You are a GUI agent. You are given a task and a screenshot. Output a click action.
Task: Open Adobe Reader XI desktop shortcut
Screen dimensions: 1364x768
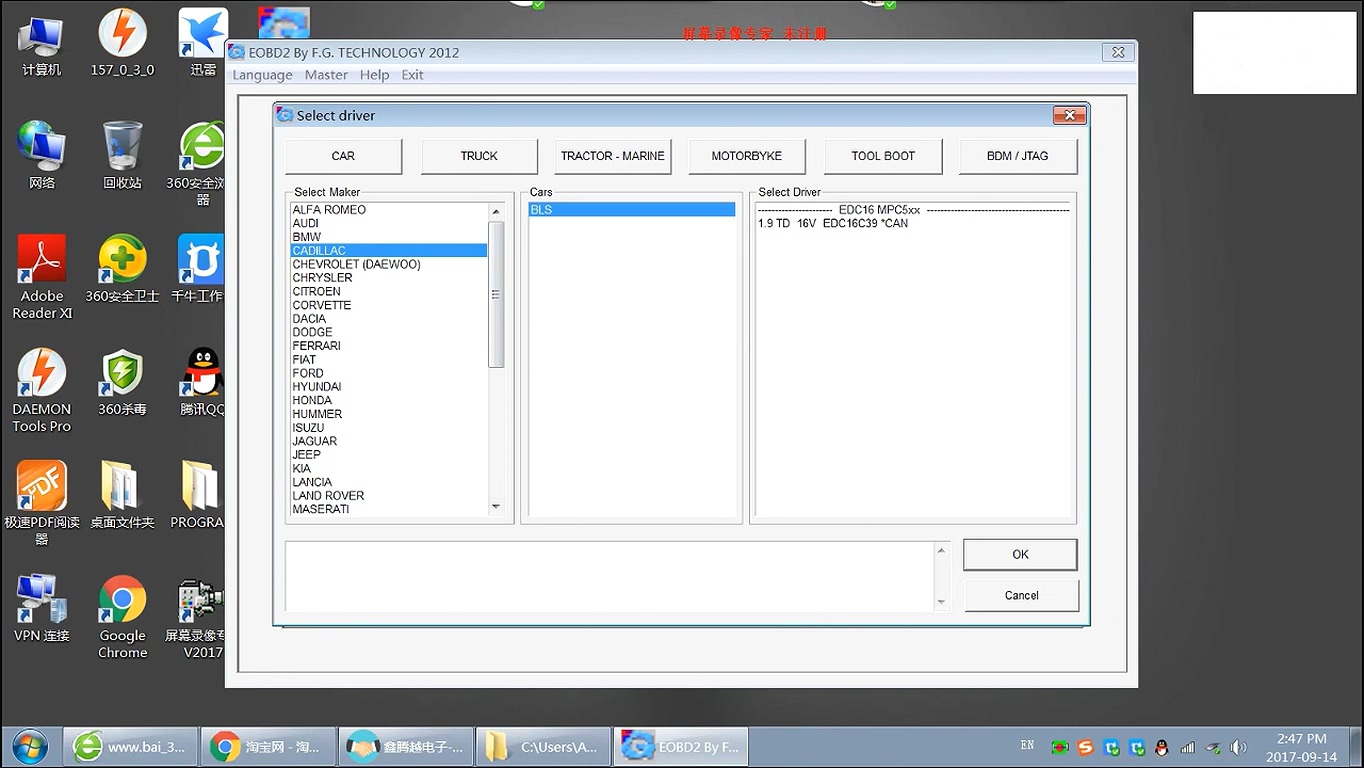(x=42, y=278)
